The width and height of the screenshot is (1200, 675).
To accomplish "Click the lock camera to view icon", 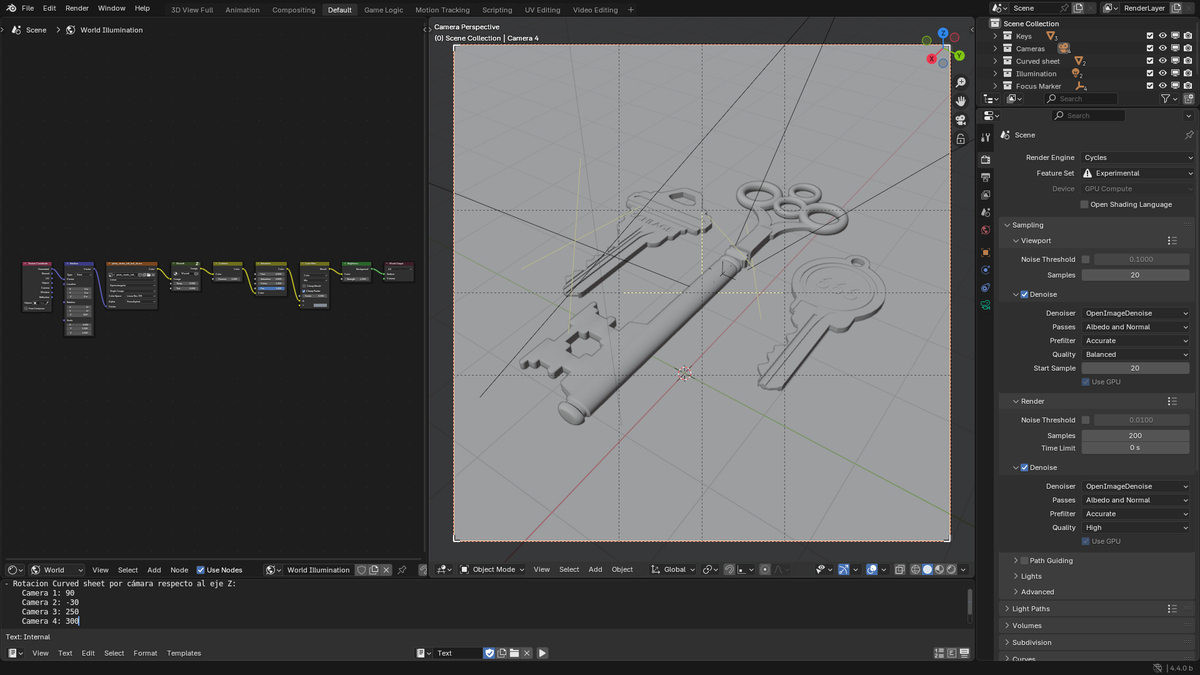I will pos(961,139).
